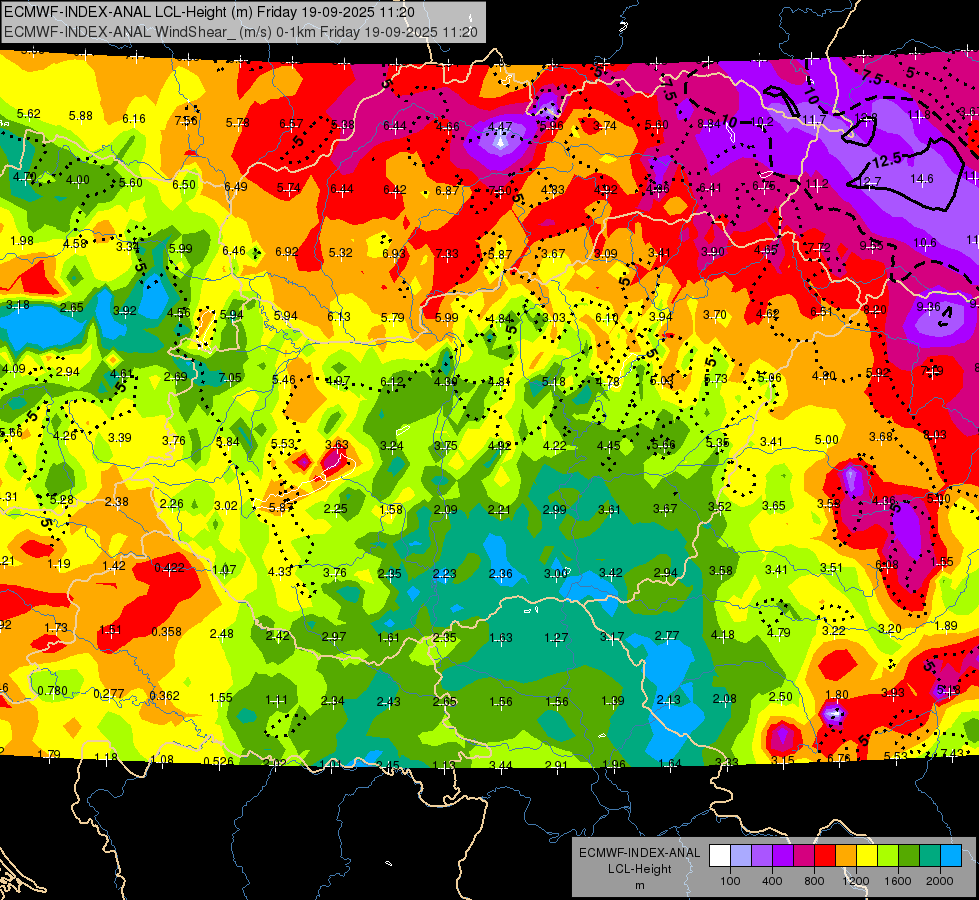Click the wind shear value 0.277
Screen dimensions: 979x900
[x=109, y=694]
